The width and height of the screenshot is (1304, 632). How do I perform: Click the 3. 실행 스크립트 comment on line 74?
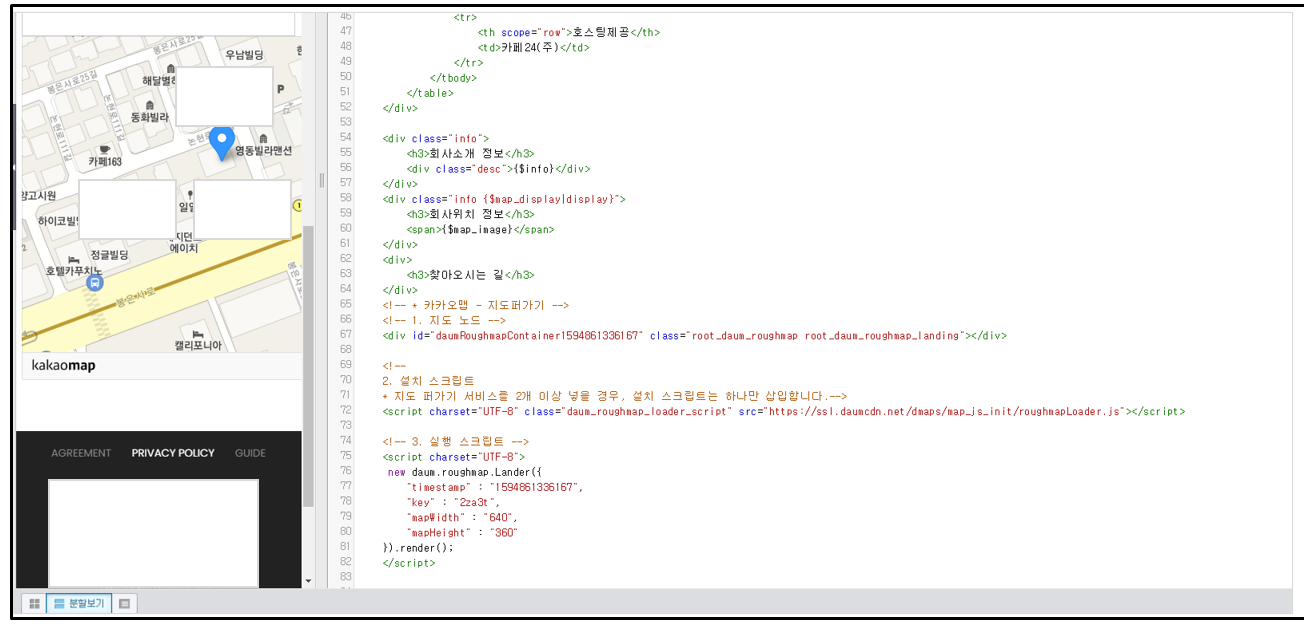pos(455,441)
